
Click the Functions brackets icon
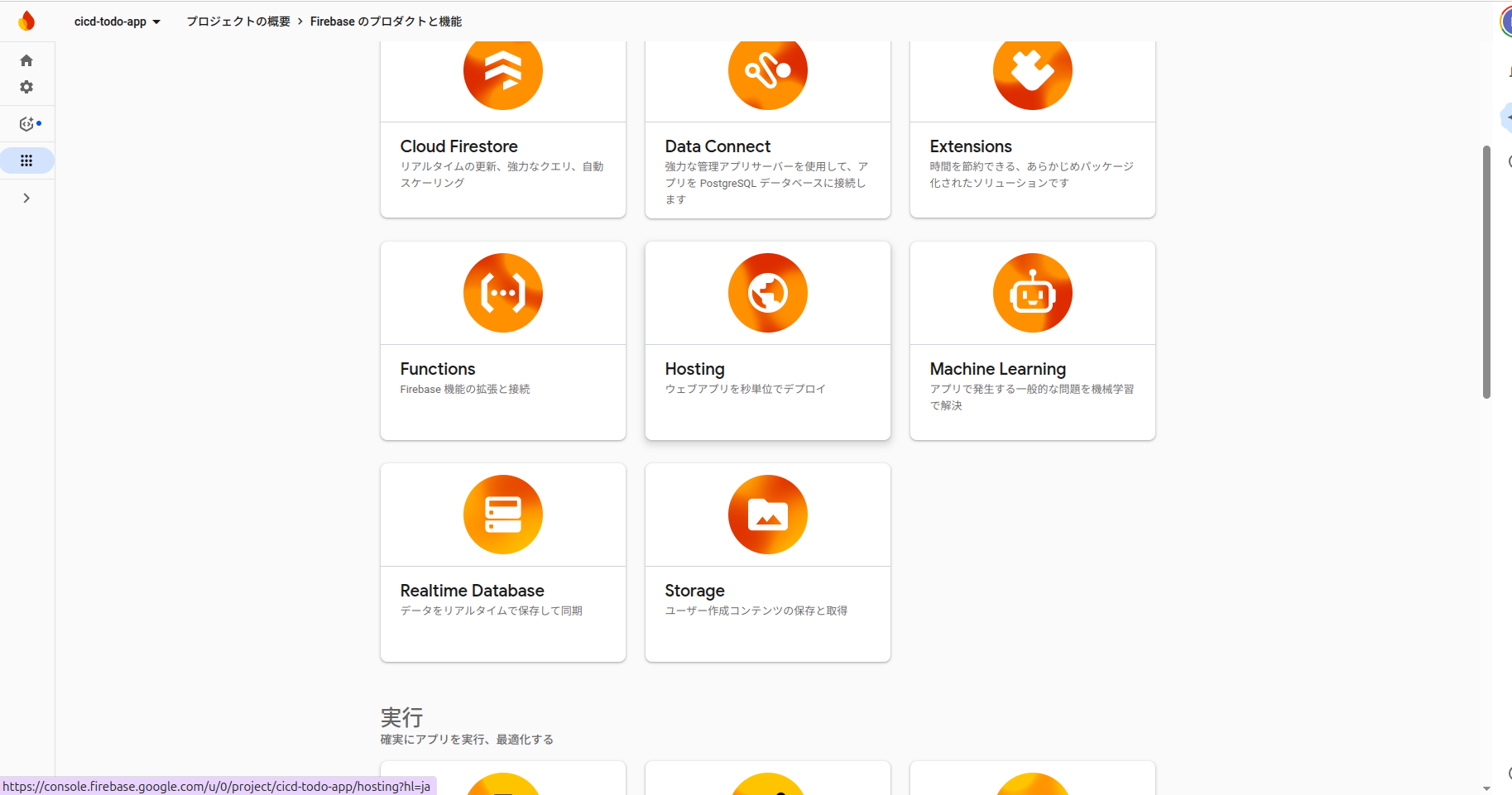tap(503, 293)
